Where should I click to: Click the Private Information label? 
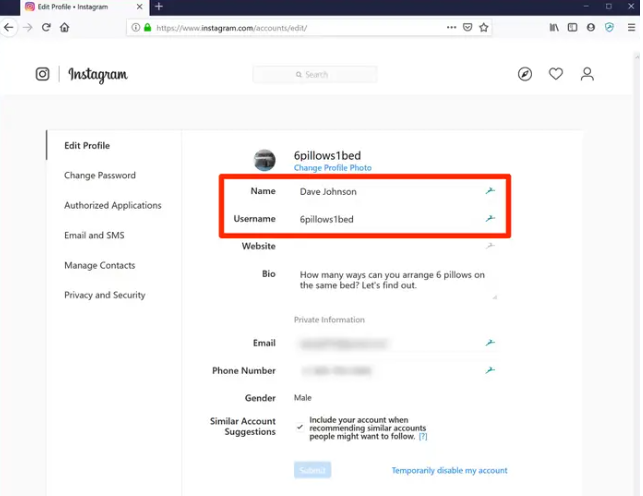pyautogui.click(x=329, y=320)
